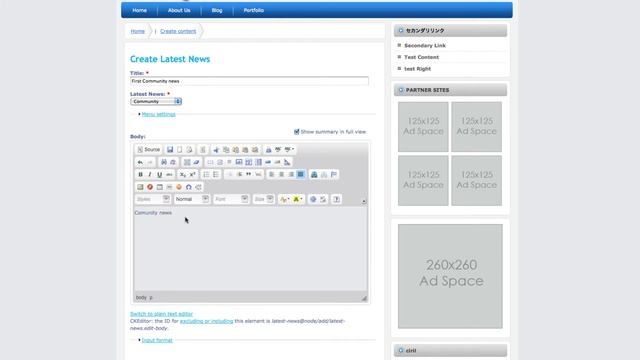
Task: Insert a numbered list
Action: [x=206, y=175]
